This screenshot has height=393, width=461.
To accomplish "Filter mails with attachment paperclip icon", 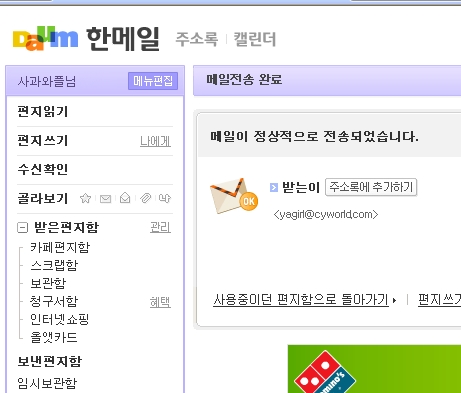I will [x=145, y=198].
